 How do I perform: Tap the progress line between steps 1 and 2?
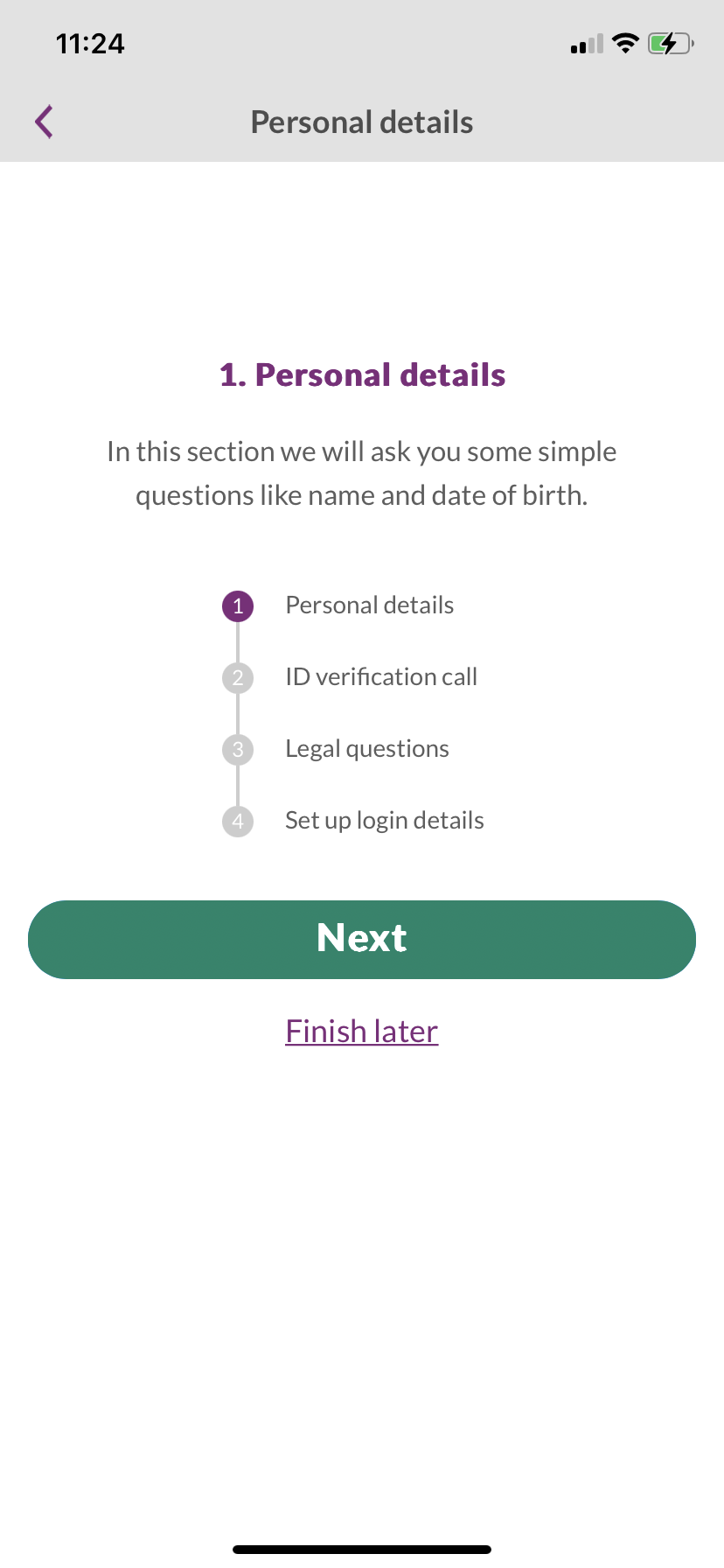238,642
